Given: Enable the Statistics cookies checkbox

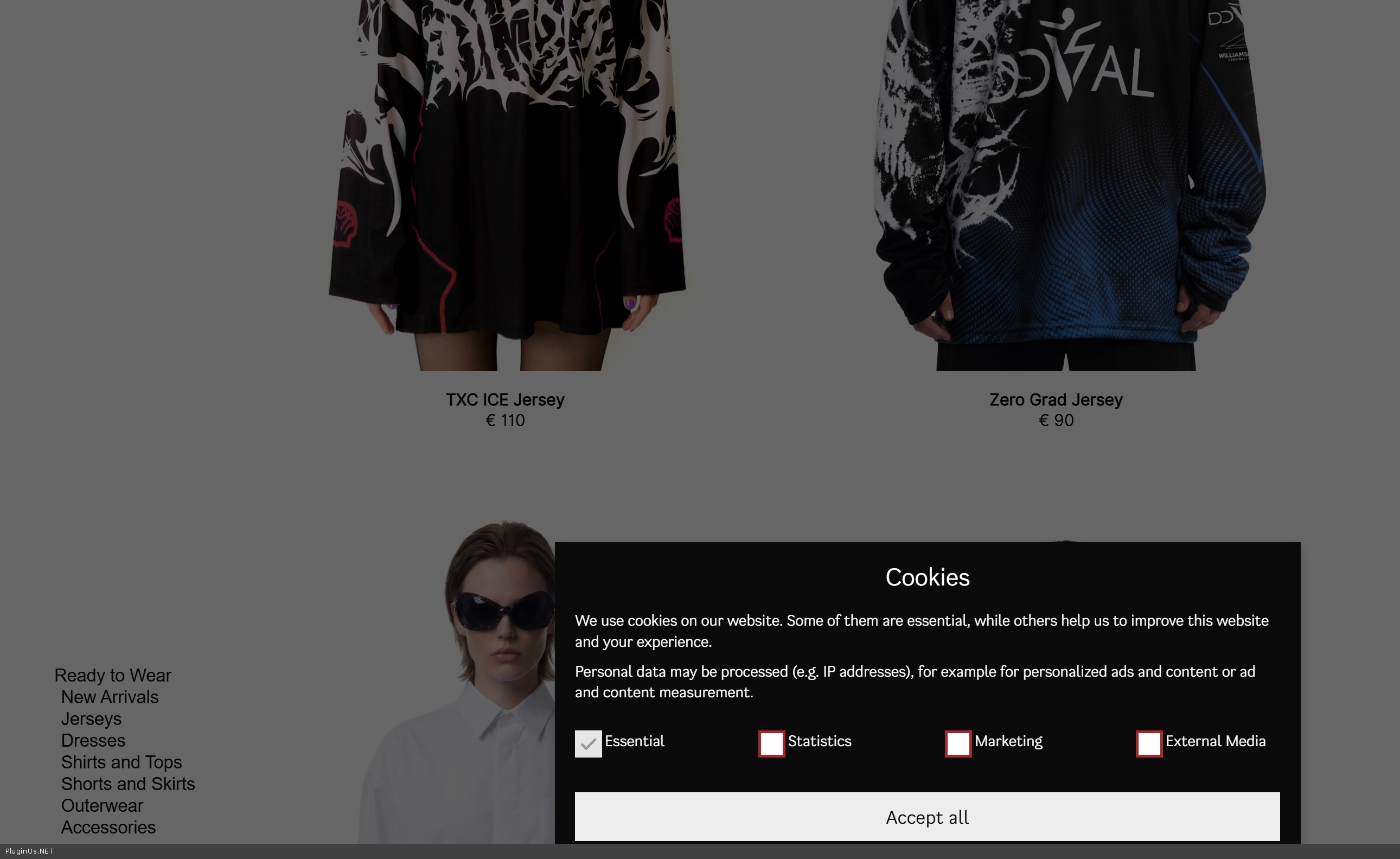Looking at the screenshot, I should pos(771,743).
